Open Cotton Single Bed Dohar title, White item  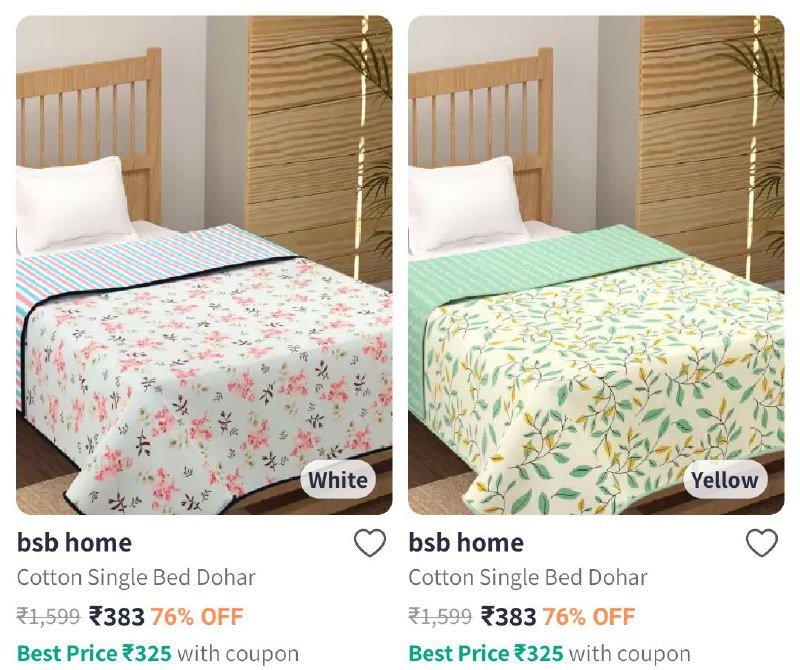tap(136, 578)
